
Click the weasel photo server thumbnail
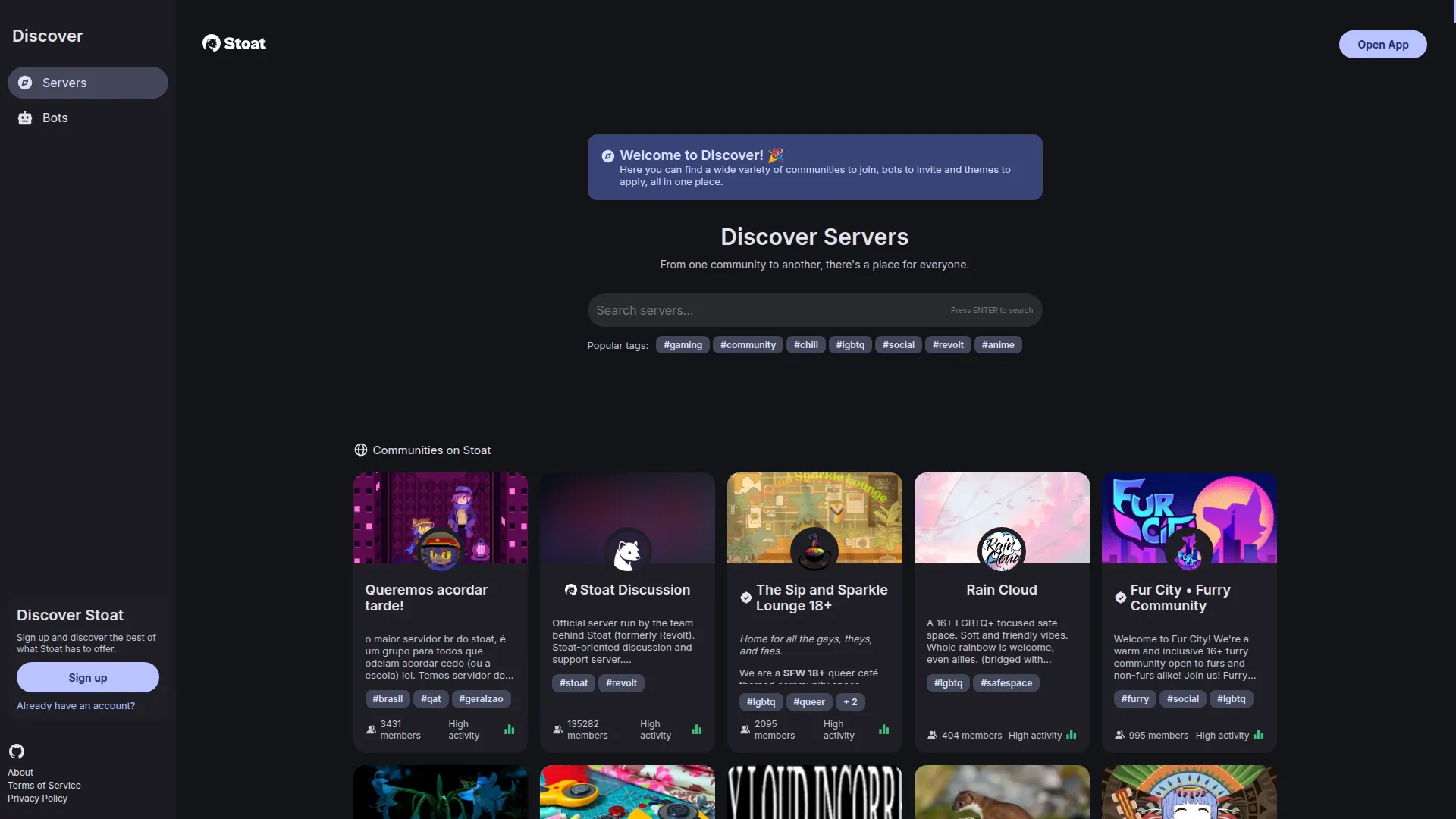(1002, 792)
